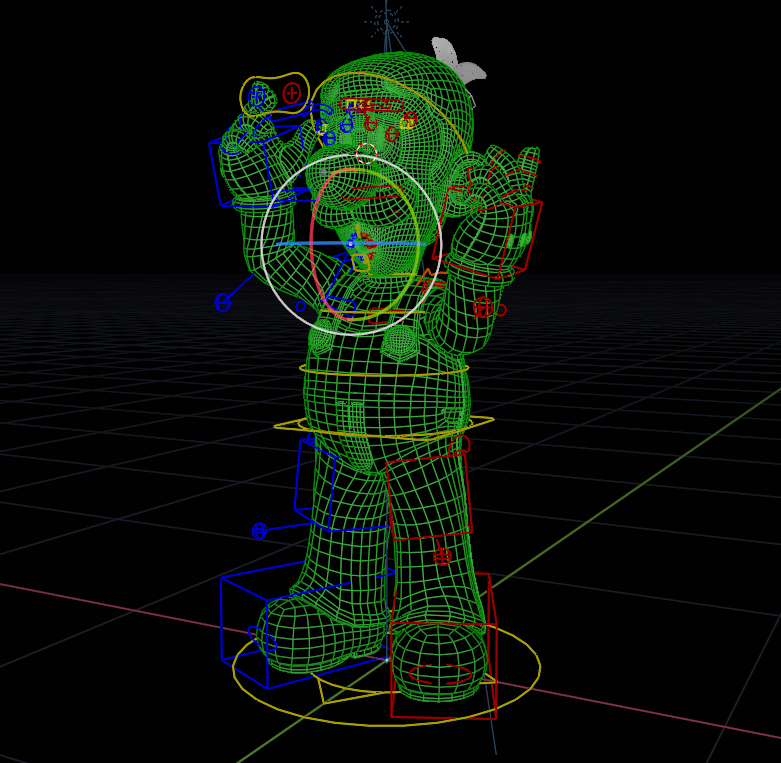Select the blue knee pole-vector circle handle
The width and height of the screenshot is (781, 763).
click(x=260, y=531)
